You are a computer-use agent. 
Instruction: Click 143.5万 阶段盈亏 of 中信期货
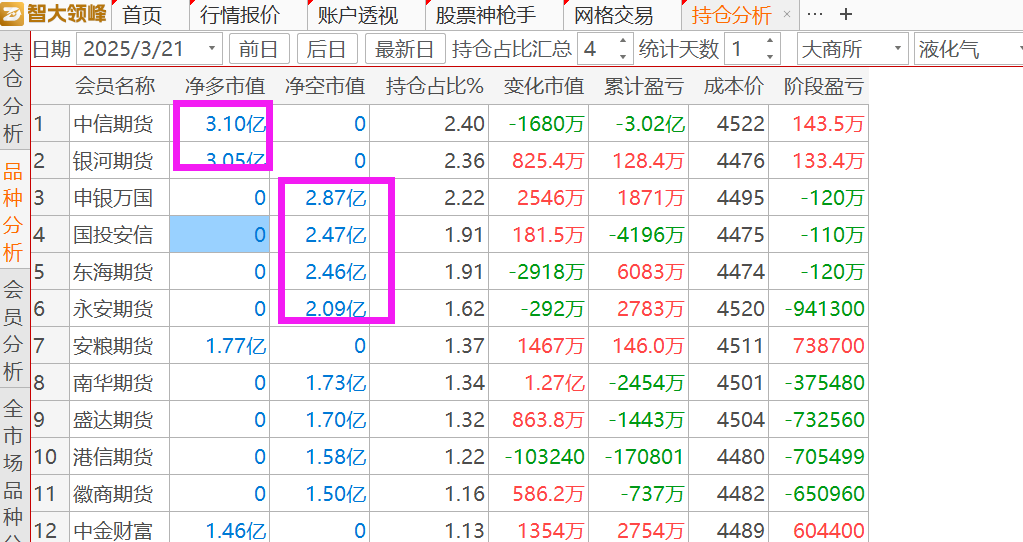tap(828, 123)
